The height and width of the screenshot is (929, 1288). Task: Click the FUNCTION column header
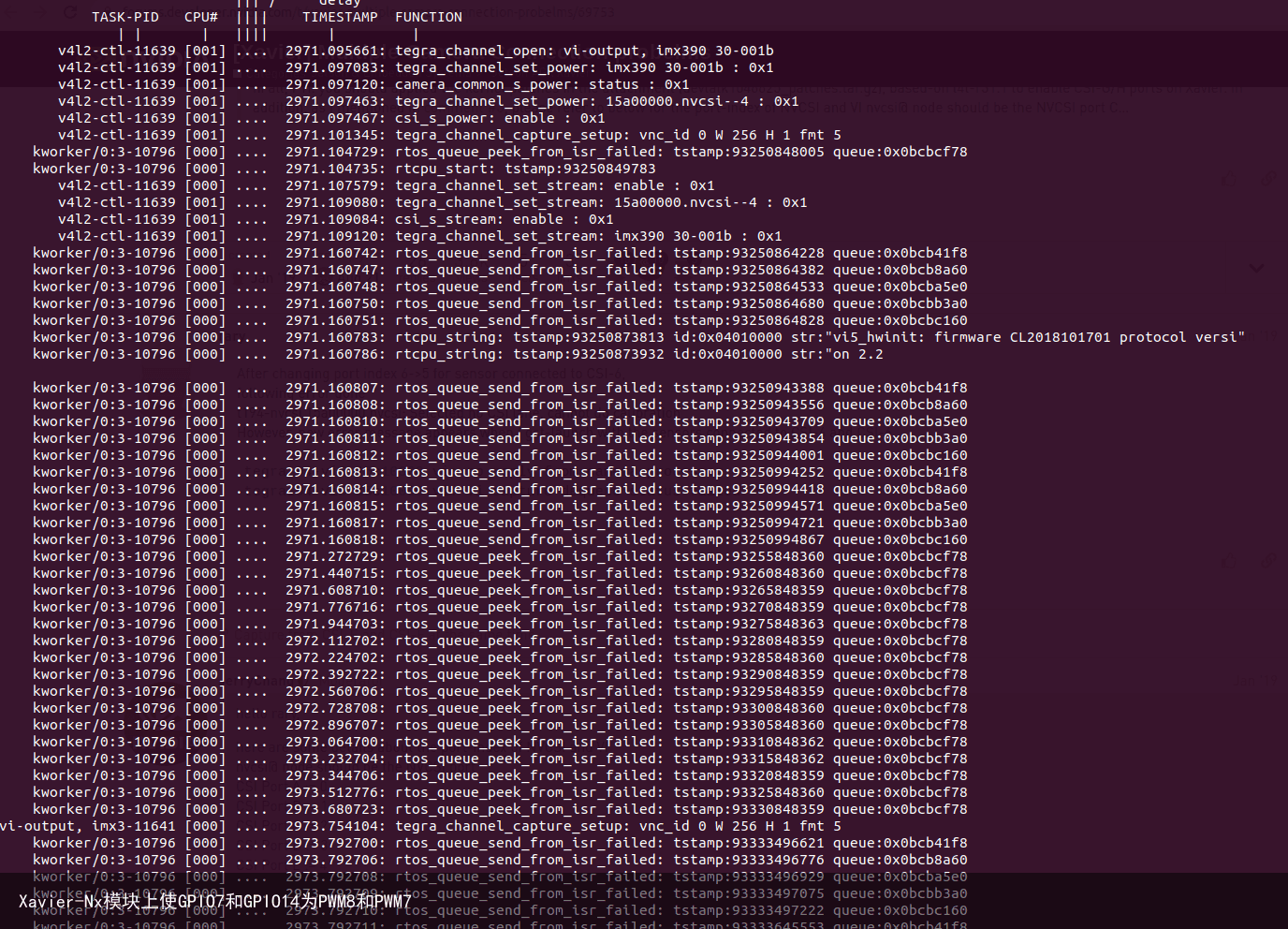pos(429,17)
